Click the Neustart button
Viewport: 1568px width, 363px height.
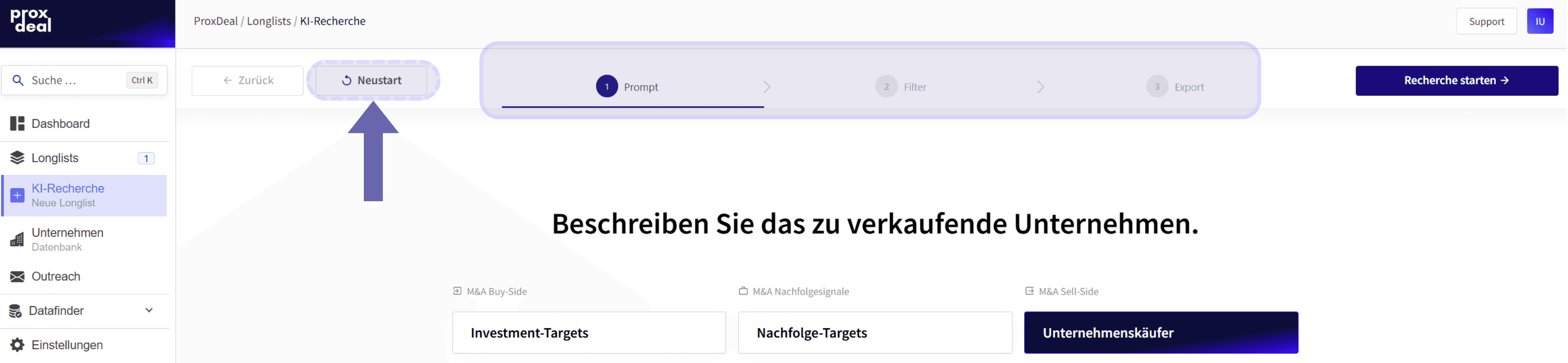(371, 80)
